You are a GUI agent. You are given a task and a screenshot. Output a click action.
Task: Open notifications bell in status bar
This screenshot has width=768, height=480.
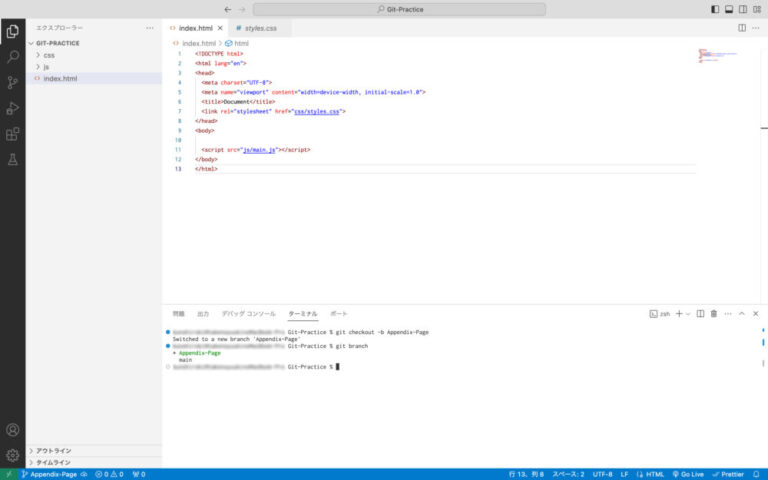[757, 474]
